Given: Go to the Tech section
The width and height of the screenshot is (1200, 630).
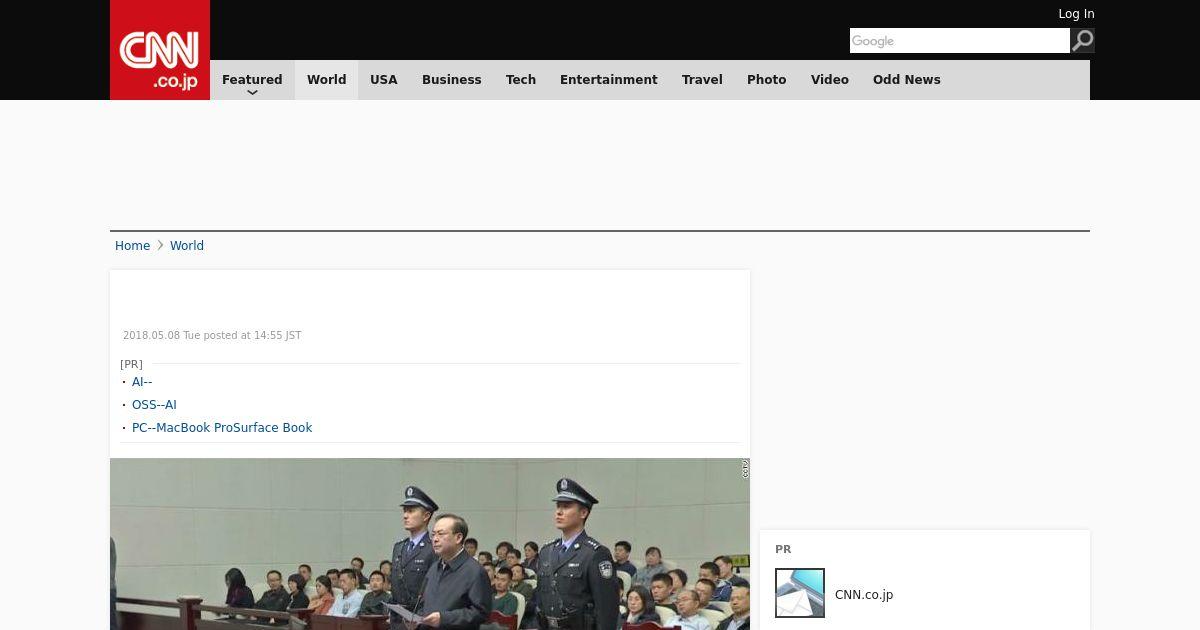Looking at the screenshot, I should pyautogui.click(x=521, y=80).
